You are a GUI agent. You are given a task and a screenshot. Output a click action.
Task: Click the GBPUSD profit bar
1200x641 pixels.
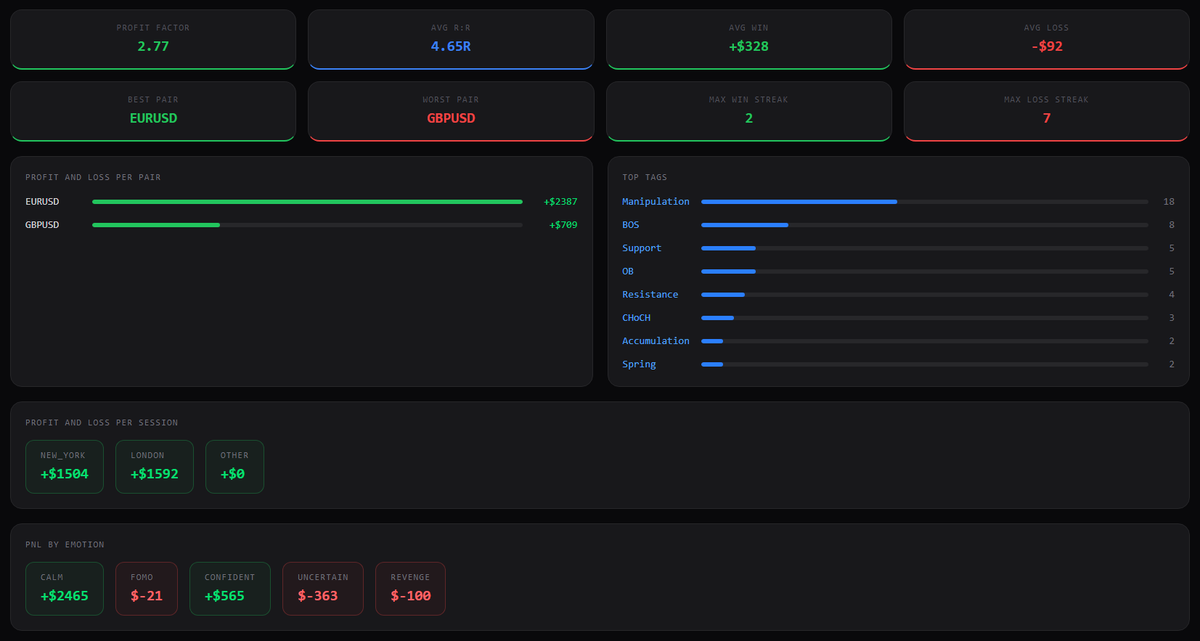coord(307,225)
